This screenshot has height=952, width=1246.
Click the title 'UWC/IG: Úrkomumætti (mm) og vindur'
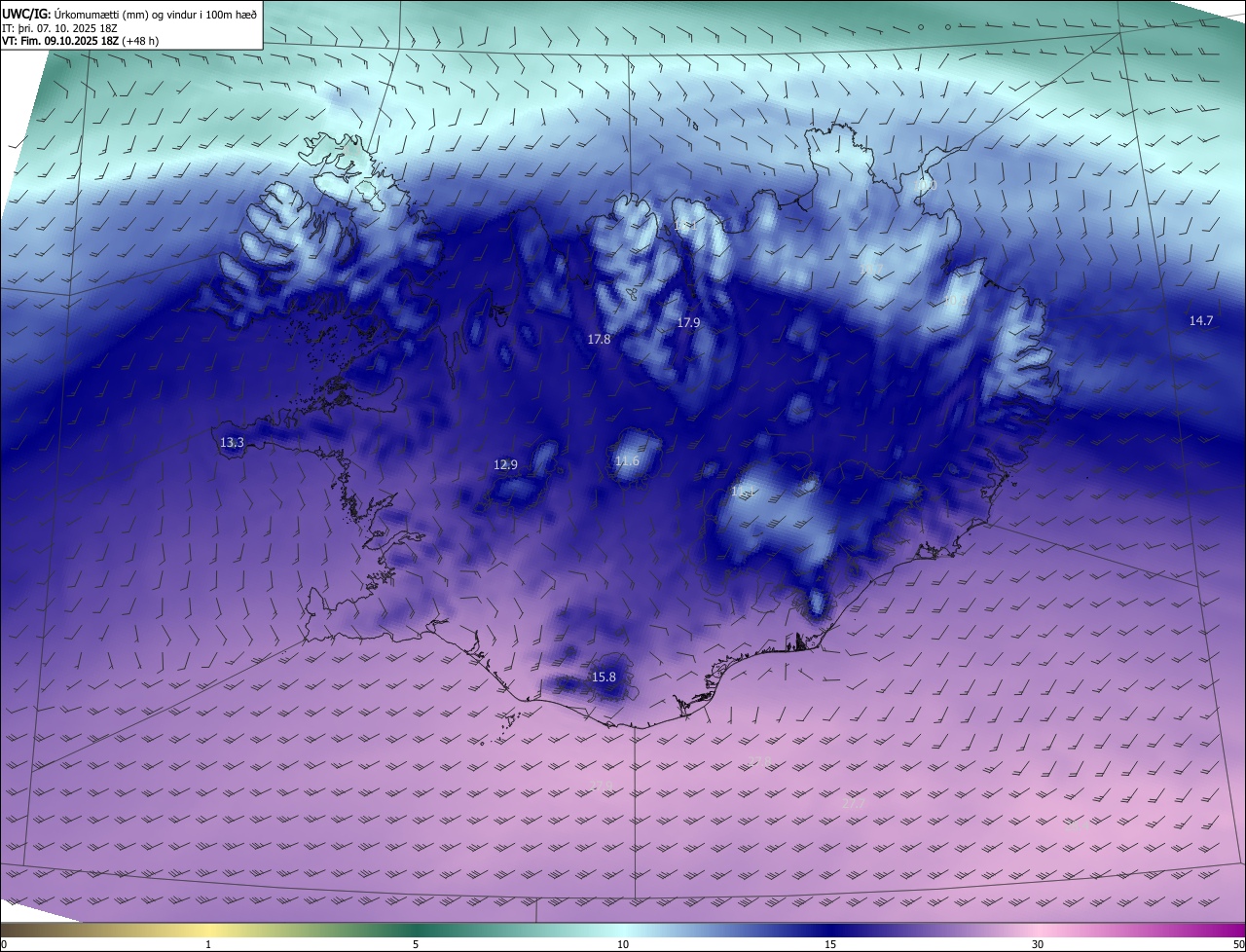tap(129, 14)
